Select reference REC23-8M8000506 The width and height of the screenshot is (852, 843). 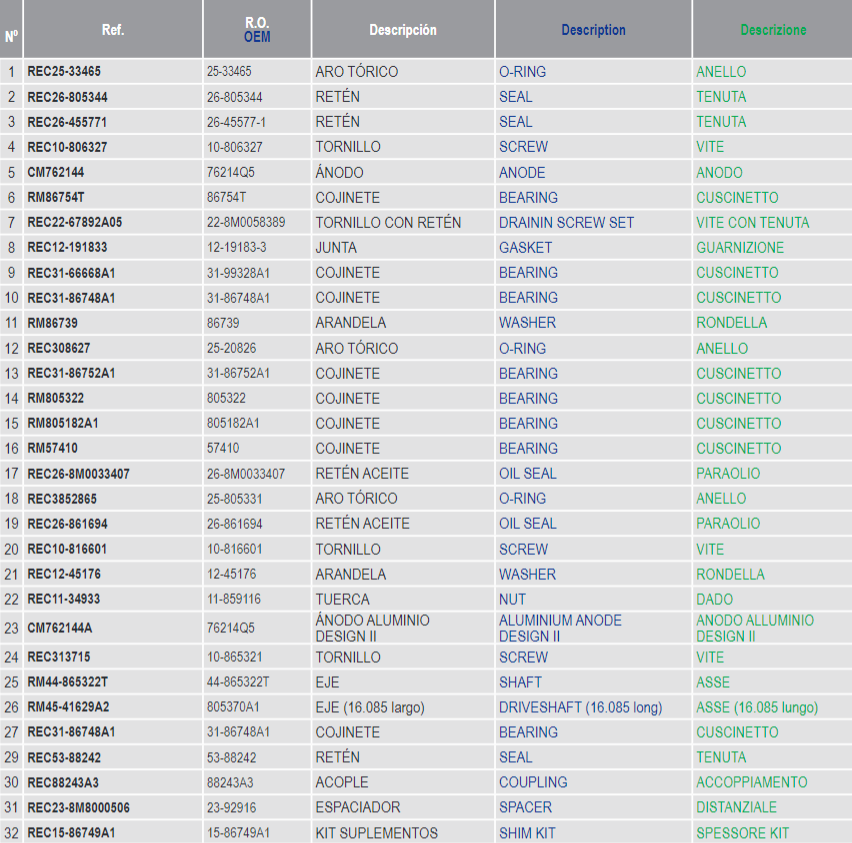click(78, 808)
